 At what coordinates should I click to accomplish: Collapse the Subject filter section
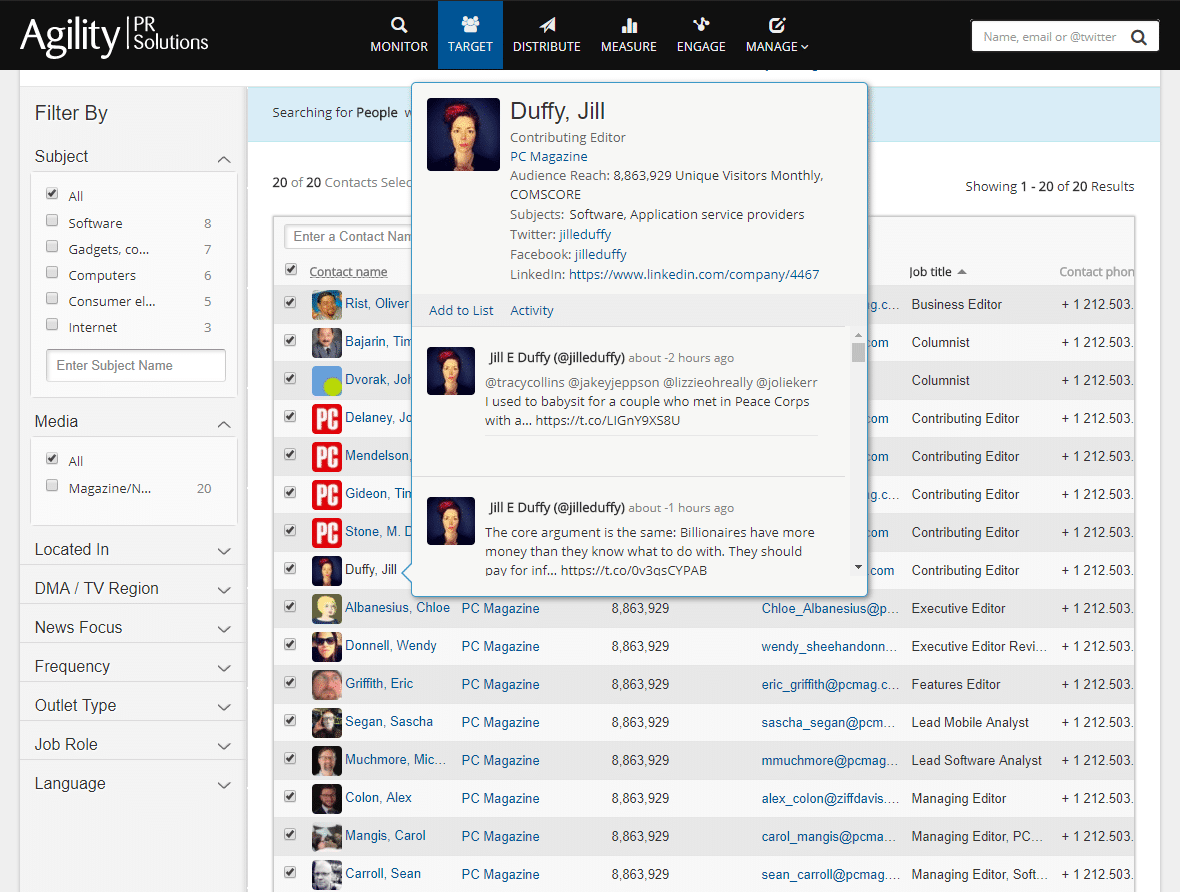[x=224, y=159]
